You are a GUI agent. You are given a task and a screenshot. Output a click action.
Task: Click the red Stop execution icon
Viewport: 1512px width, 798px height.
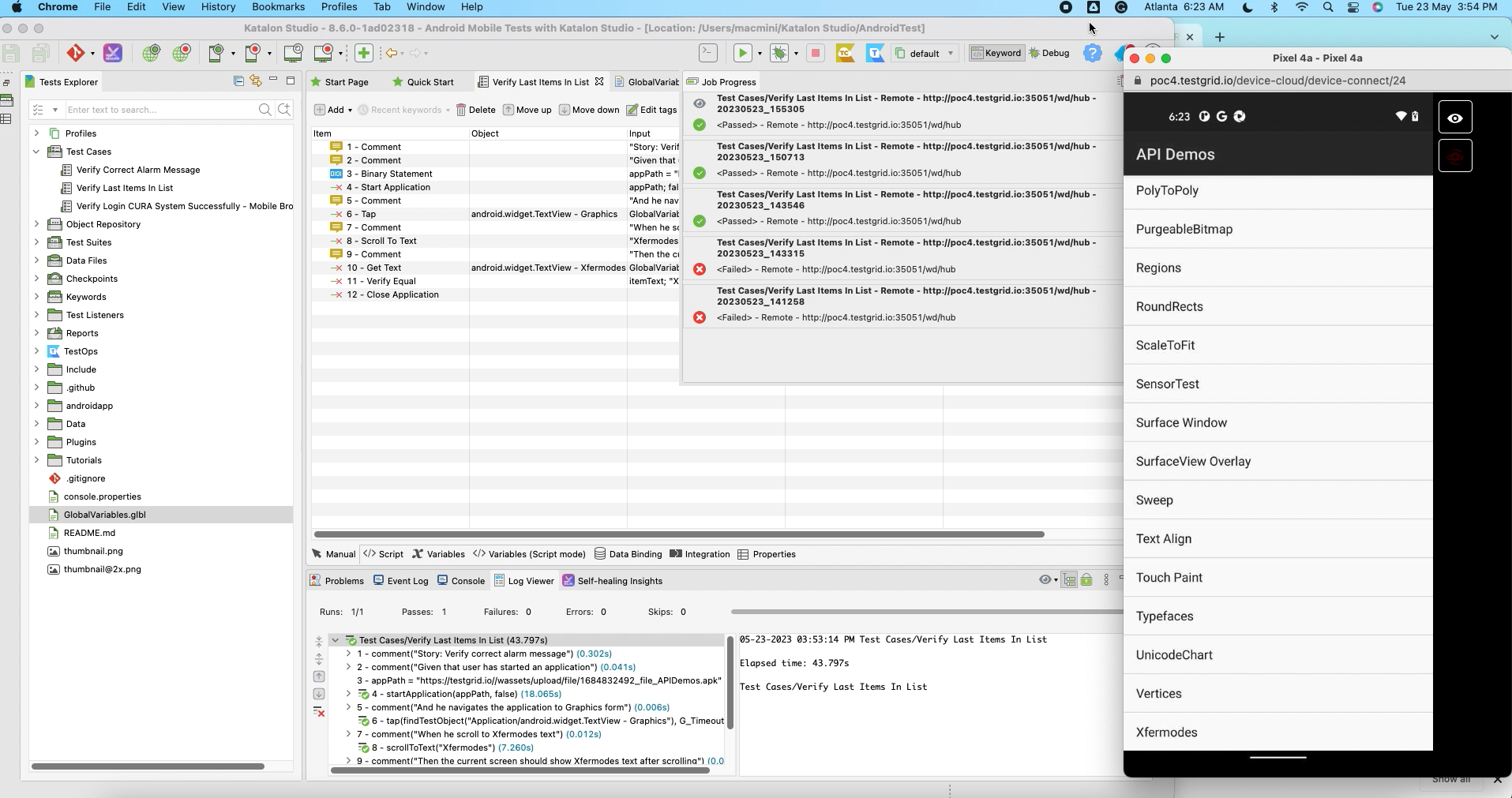[816, 53]
